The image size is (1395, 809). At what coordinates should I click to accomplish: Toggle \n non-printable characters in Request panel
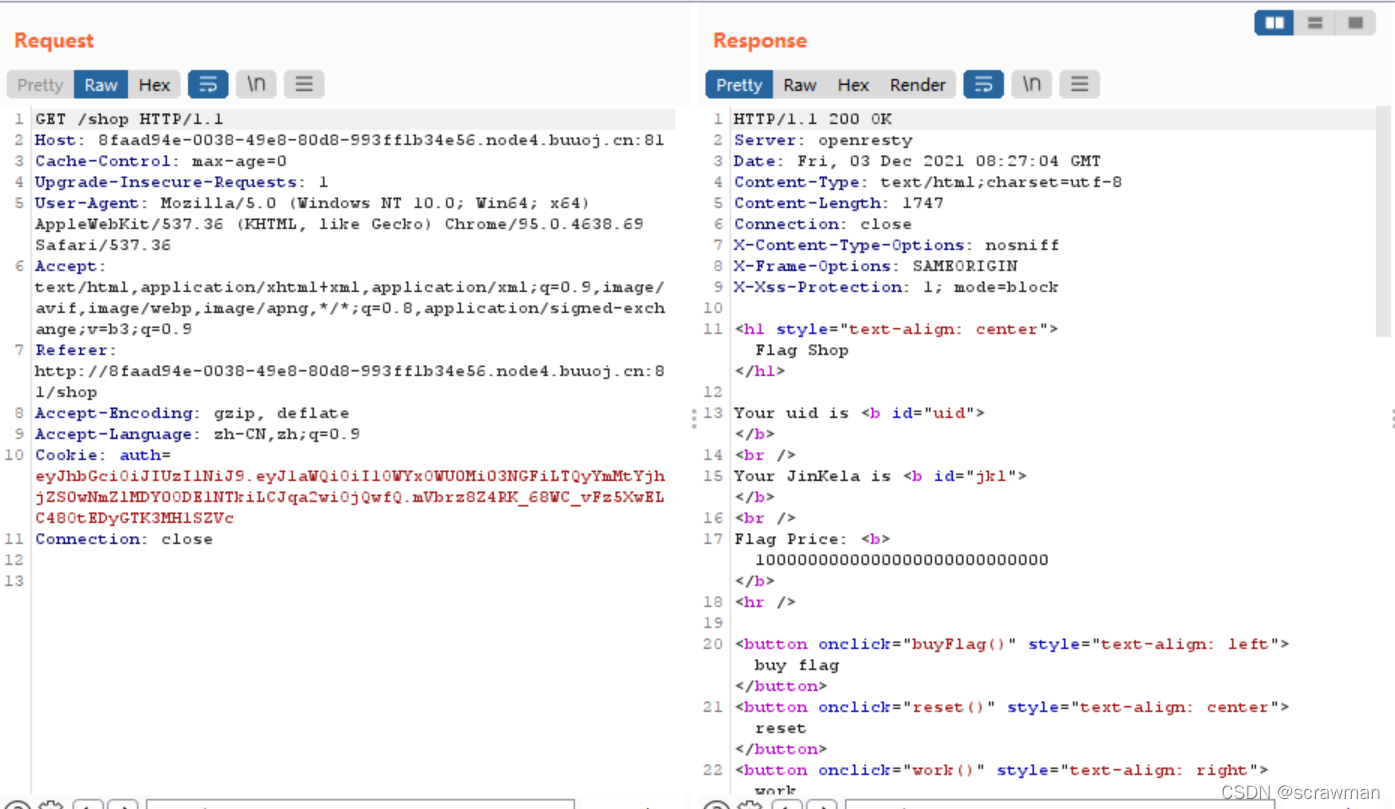[x=256, y=85]
